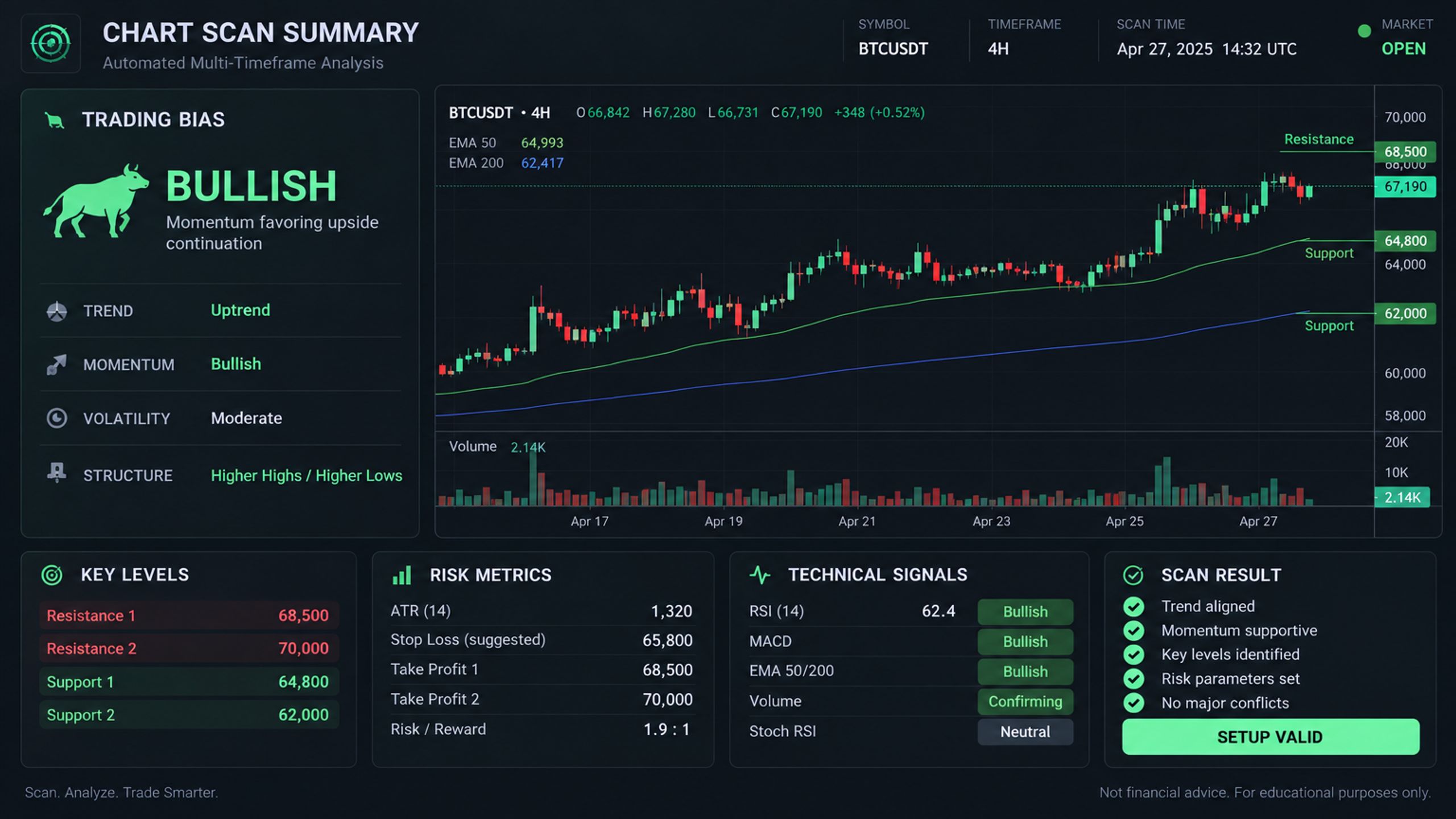
Task: Click the 4H timeframe value in header
Action: [x=998, y=49]
